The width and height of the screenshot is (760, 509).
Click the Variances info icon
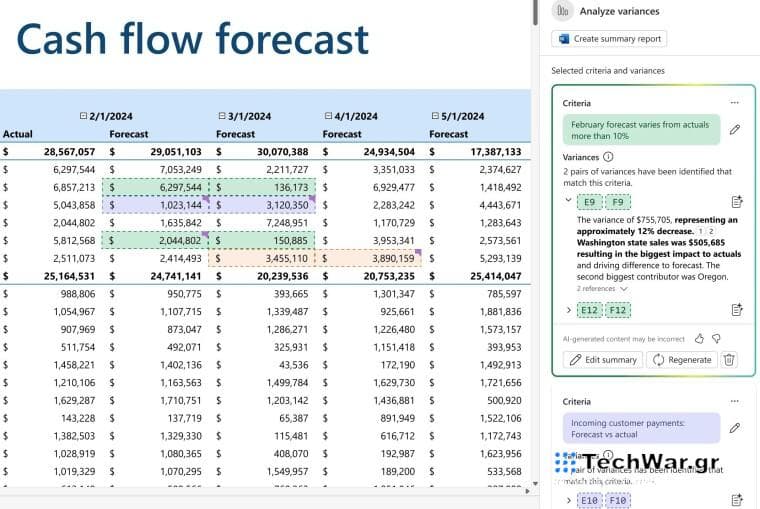608,157
